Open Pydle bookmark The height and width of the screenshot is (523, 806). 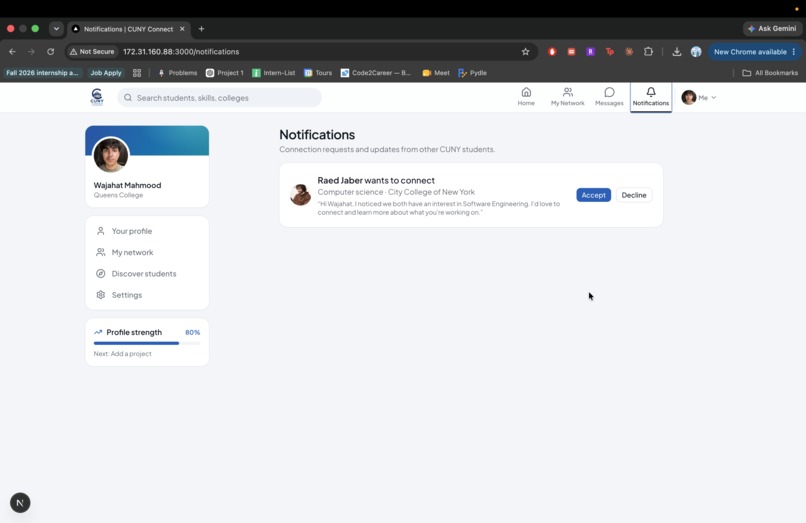pos(472,73)
